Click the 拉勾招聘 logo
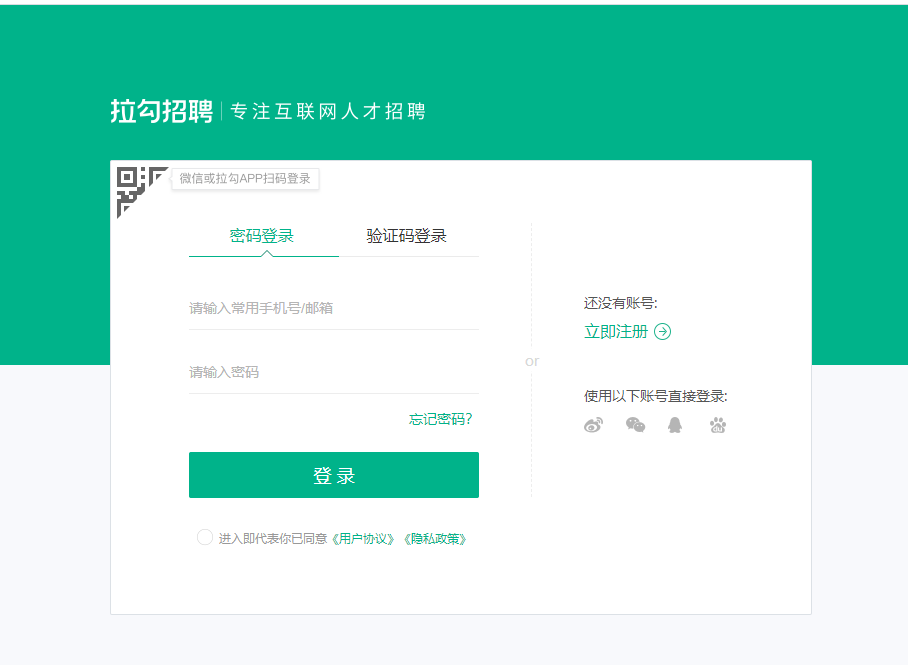The image size is (908, 665). pyautogui.click(x=162, y=111)
